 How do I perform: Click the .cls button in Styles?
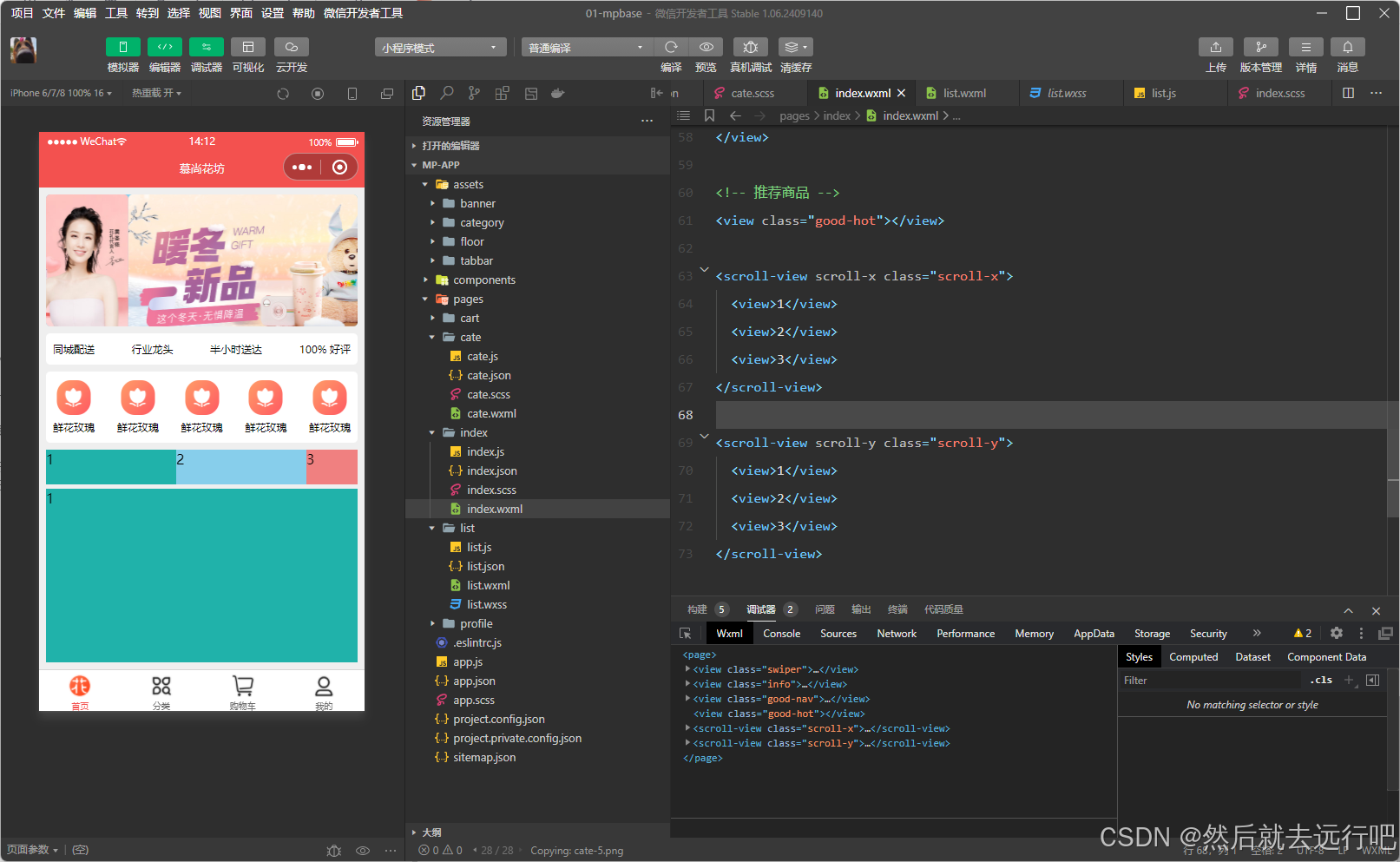click(x=1321, y=681)
